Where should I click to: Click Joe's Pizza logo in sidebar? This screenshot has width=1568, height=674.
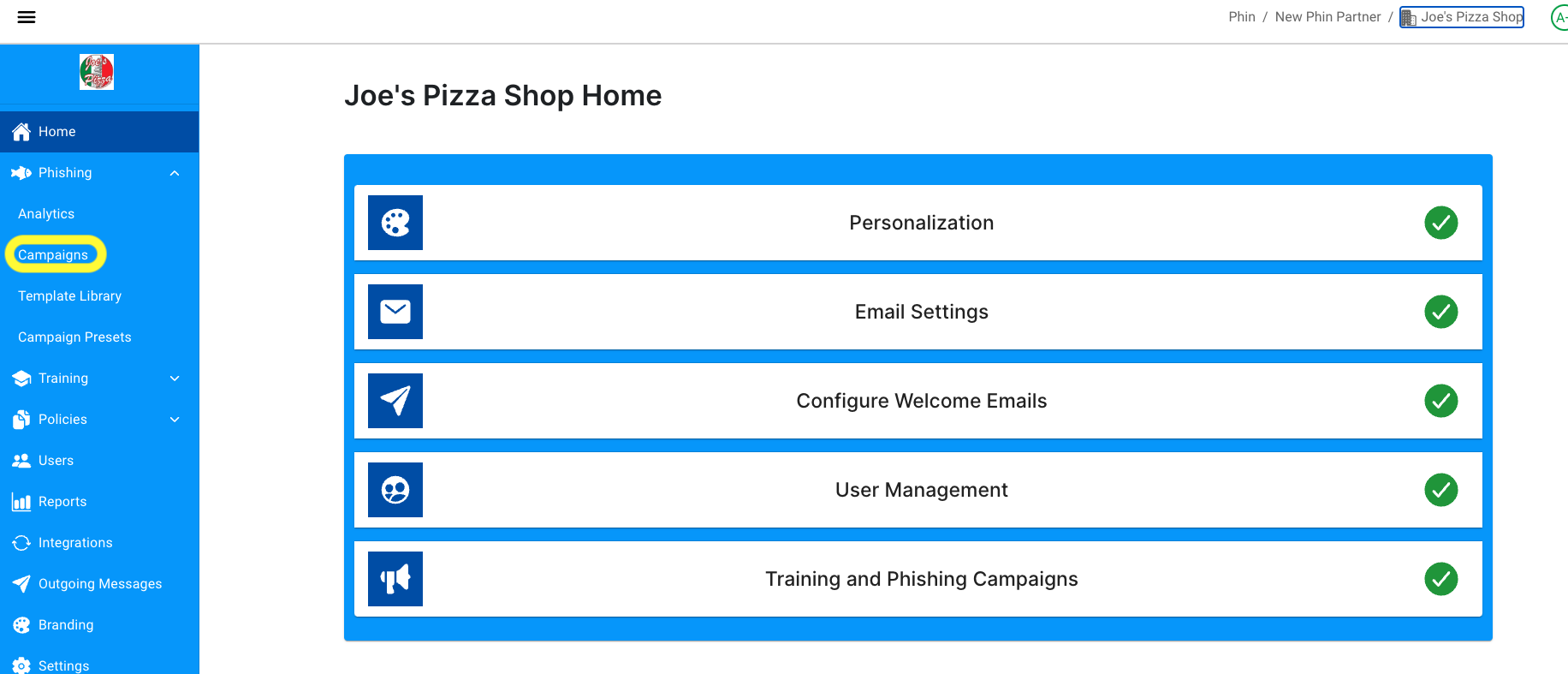[97, 72]
